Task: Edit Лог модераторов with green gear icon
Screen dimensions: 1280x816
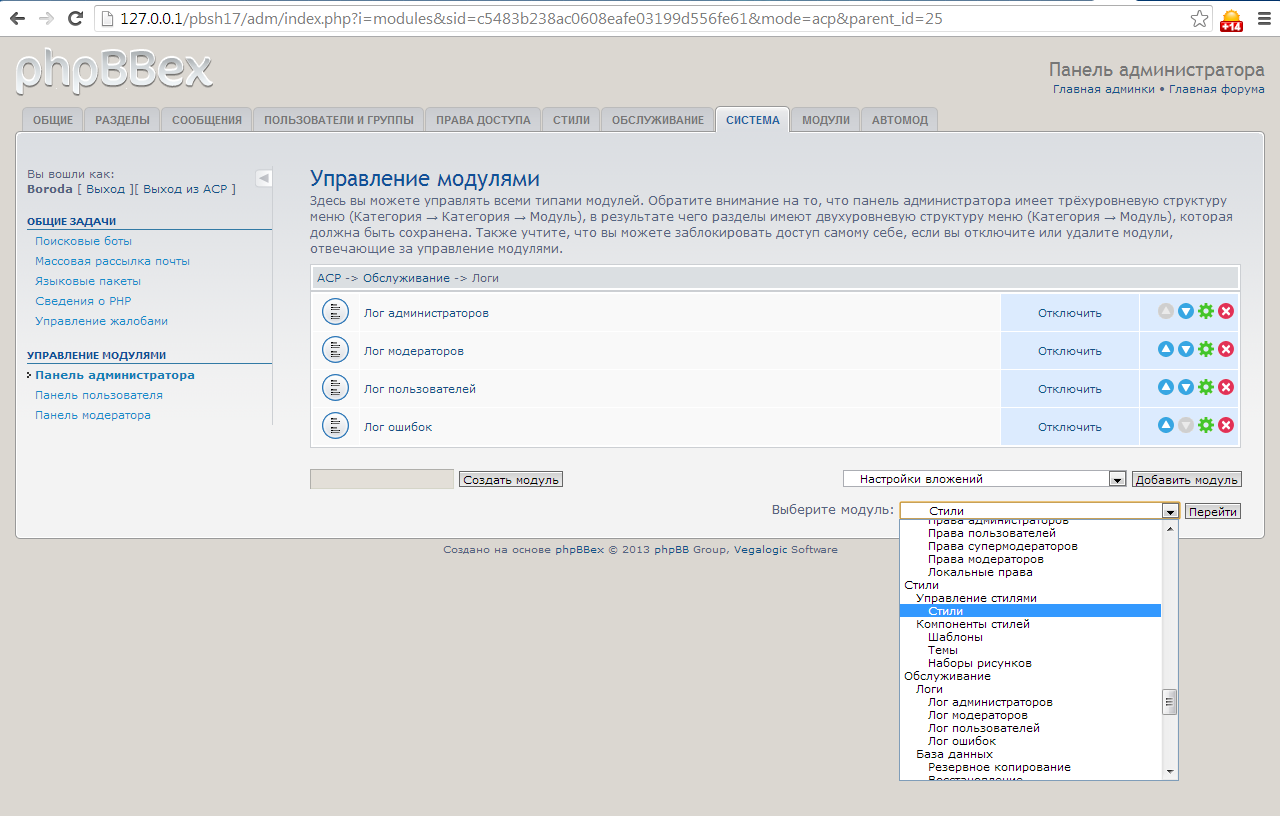Action: point(1206,349)
